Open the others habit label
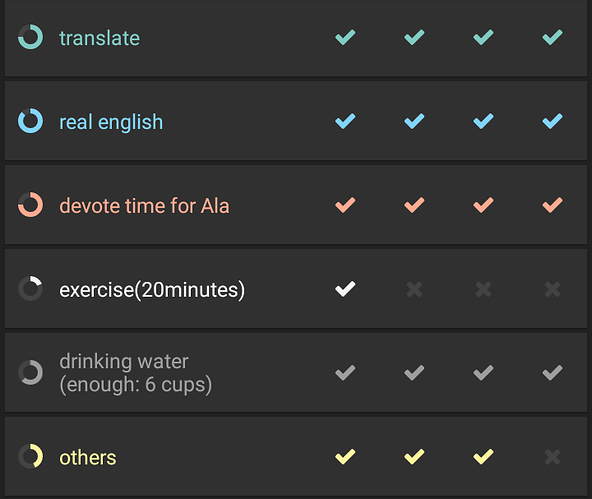 88,457
